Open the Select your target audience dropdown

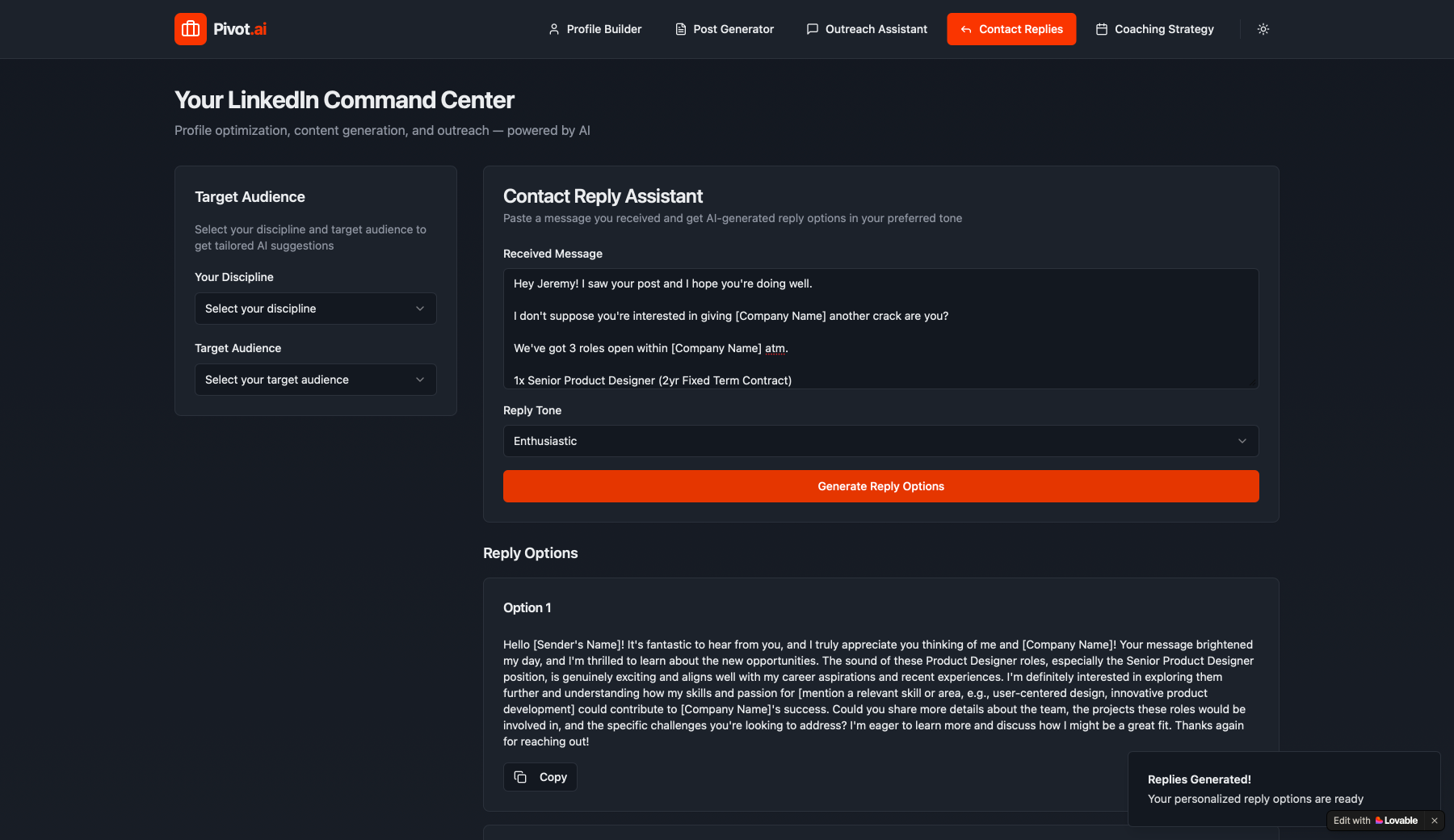(316, 380)
